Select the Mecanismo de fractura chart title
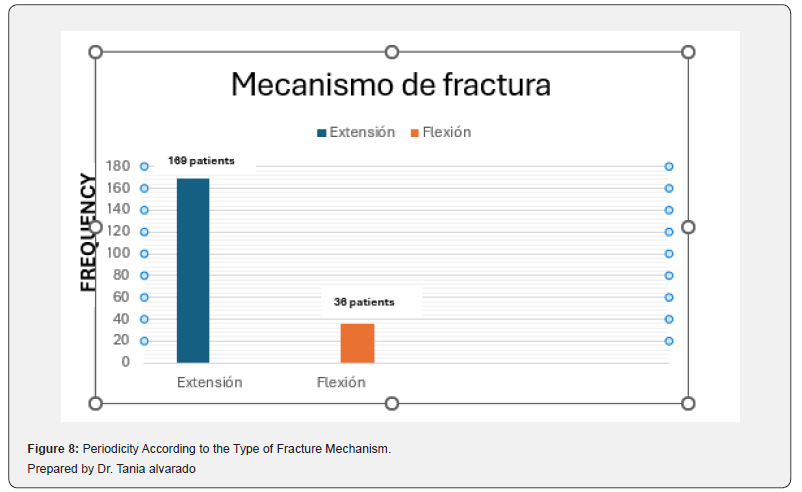802x492 pixels. click(391, 84)
